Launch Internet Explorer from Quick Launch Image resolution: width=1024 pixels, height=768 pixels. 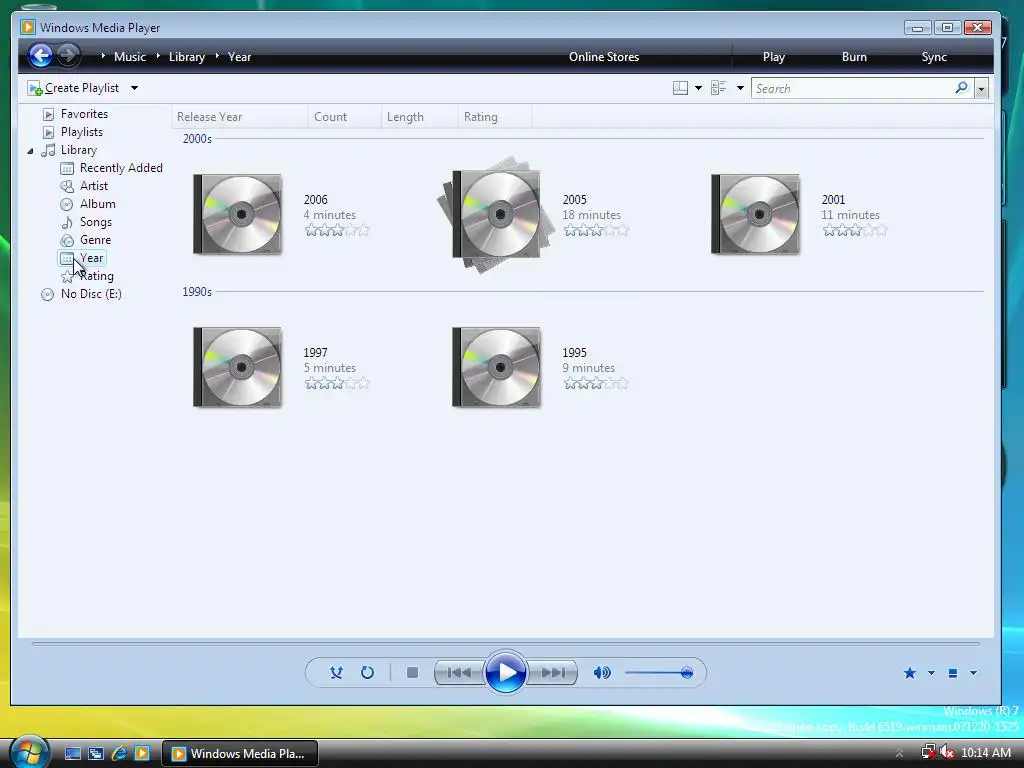(119, 754)
